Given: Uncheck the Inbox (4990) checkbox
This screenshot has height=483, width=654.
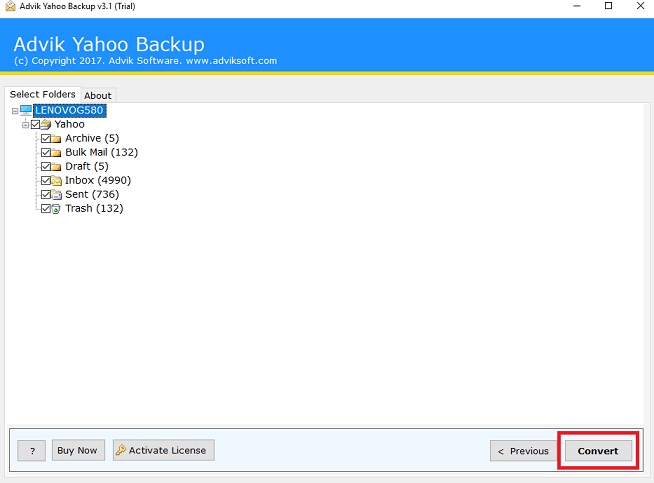Looking at the screenshot, I should pyautogui.click(x=46, y=180).
